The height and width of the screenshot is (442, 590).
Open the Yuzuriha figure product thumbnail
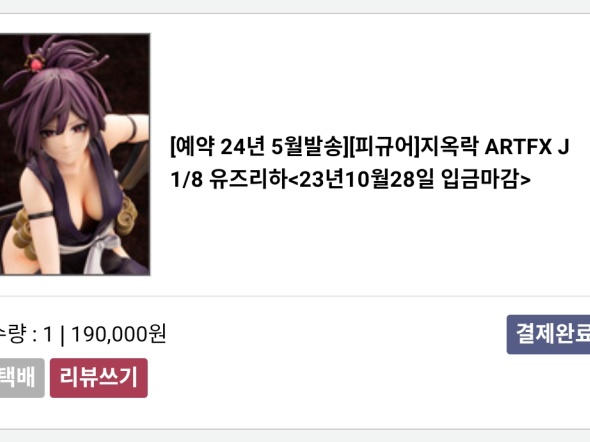[75, 154]
